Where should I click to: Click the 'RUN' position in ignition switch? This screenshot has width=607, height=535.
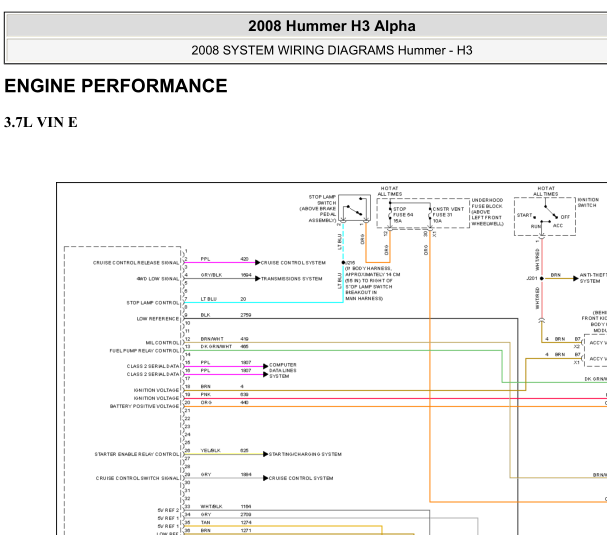tap(536, 226)
